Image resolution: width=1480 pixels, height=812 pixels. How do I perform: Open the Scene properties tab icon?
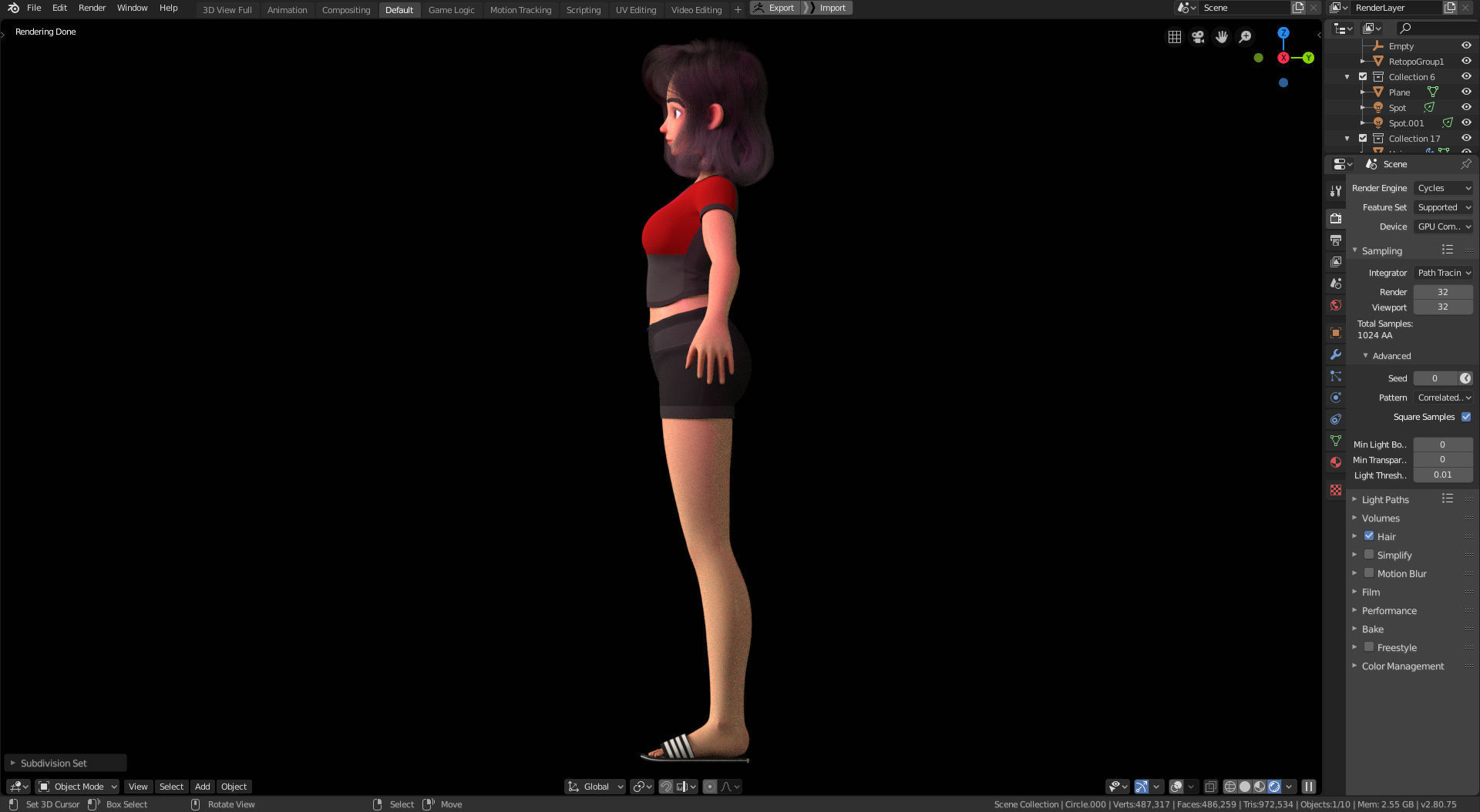point(1336,284)
